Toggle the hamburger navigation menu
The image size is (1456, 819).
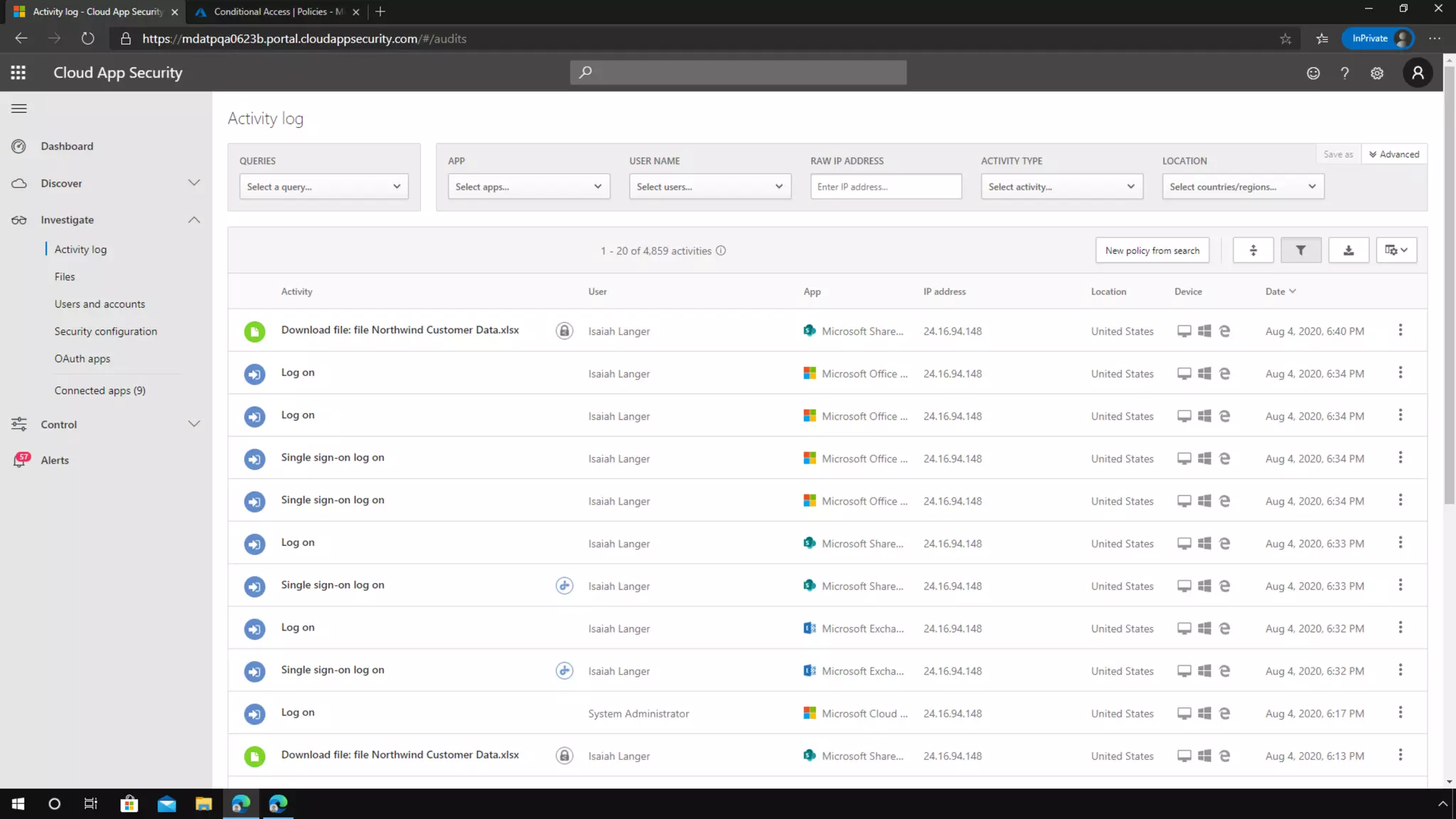pos(19,108)
